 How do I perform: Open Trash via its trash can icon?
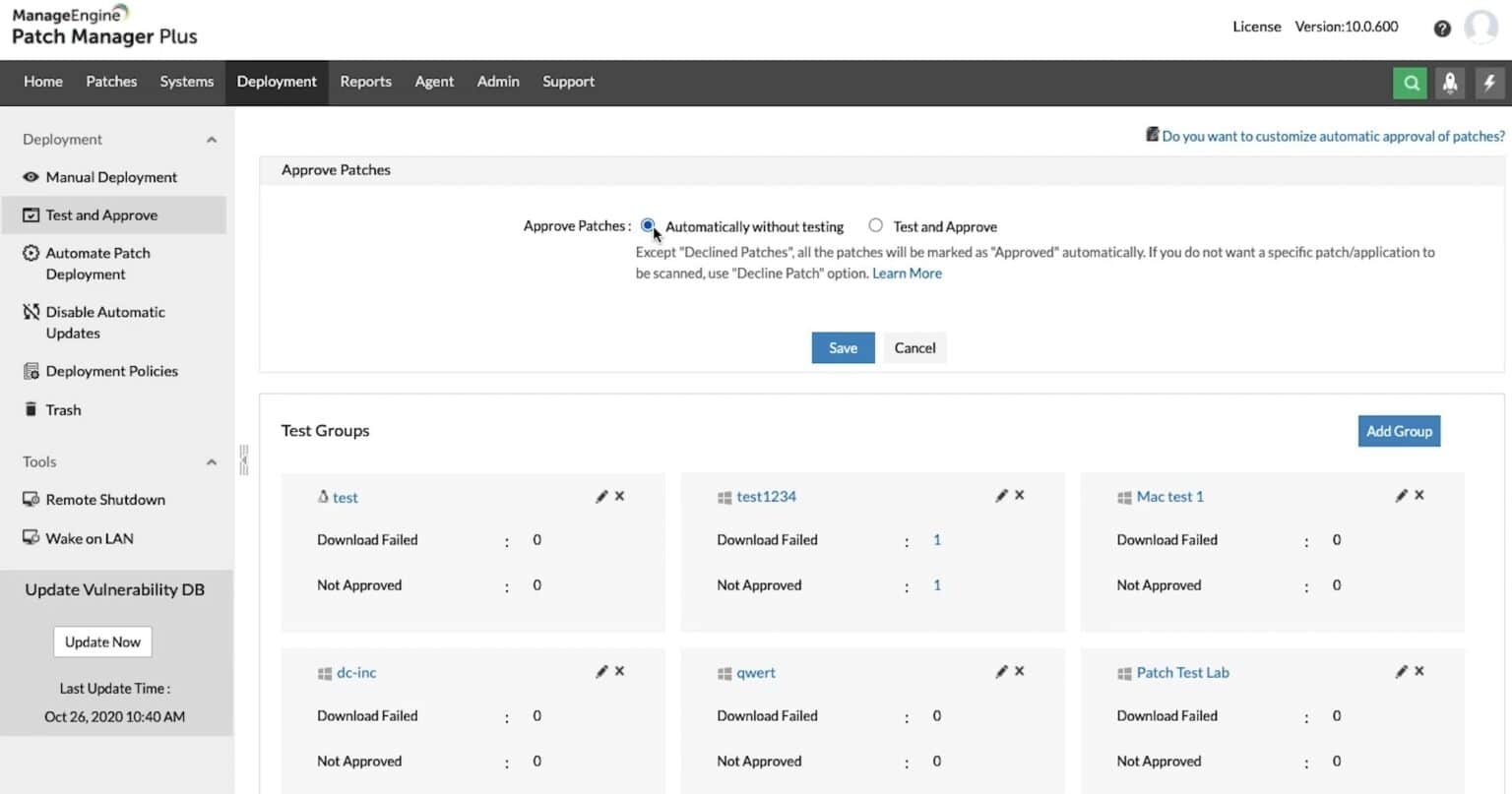tap(32, 409)
